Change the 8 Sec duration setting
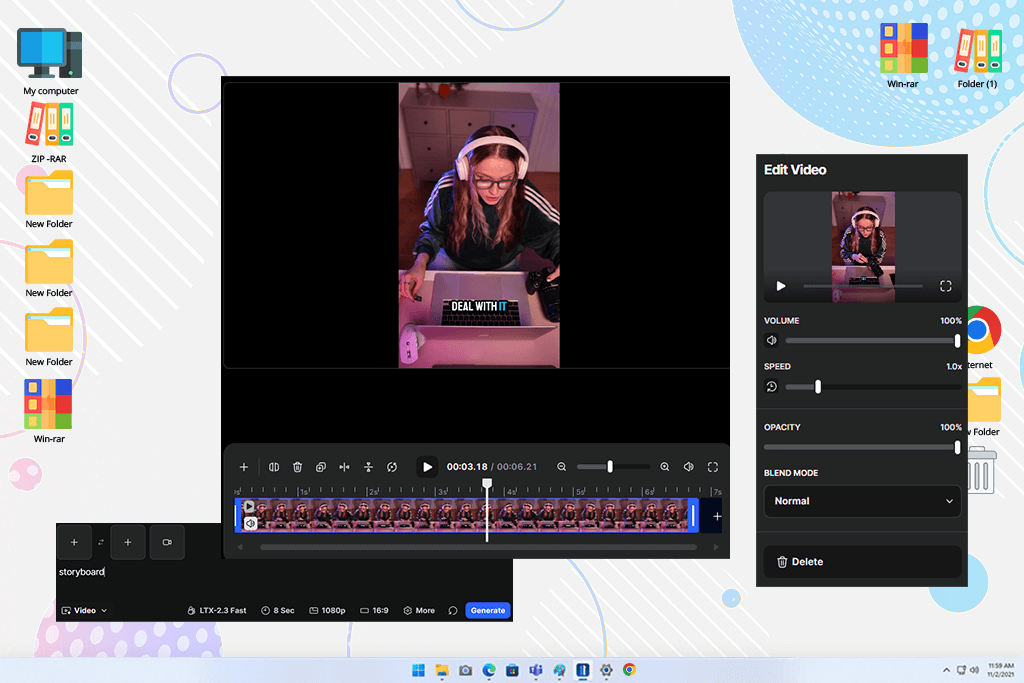Image resolution: width=1024 pixels, height=683 pixels. point(278,611)
